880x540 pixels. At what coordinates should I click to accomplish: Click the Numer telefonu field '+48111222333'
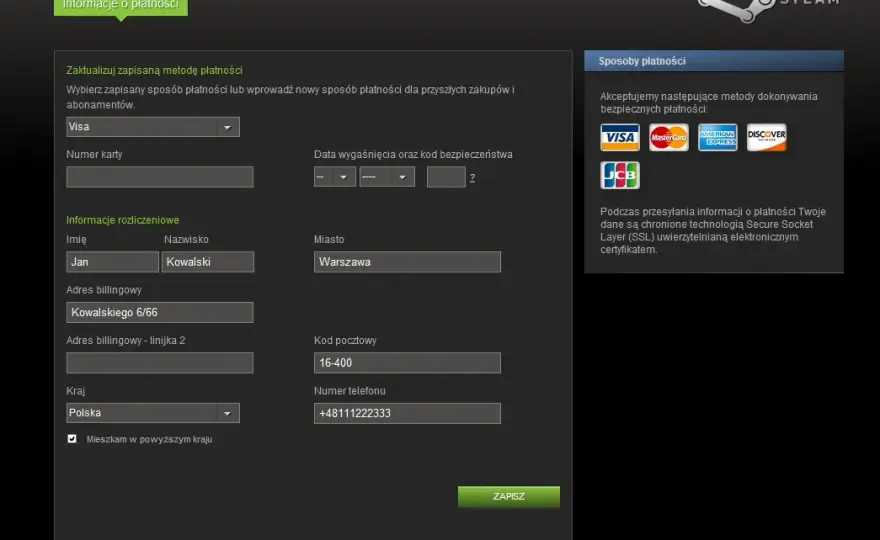coord(407,413)
